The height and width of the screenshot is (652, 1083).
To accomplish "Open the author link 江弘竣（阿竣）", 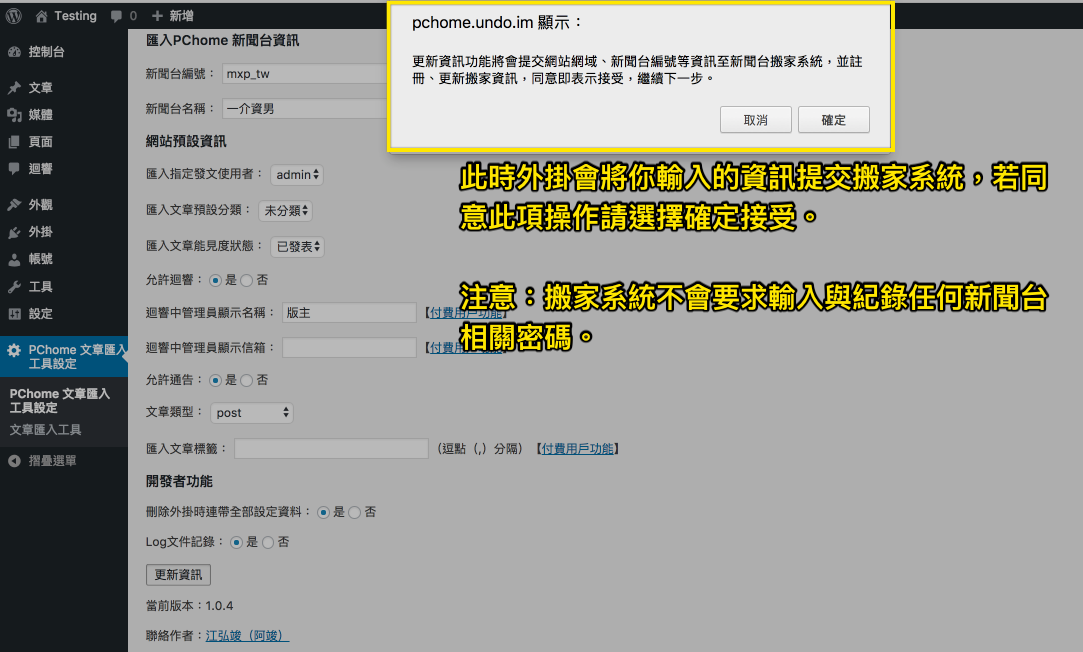I will tap(247, 635).
